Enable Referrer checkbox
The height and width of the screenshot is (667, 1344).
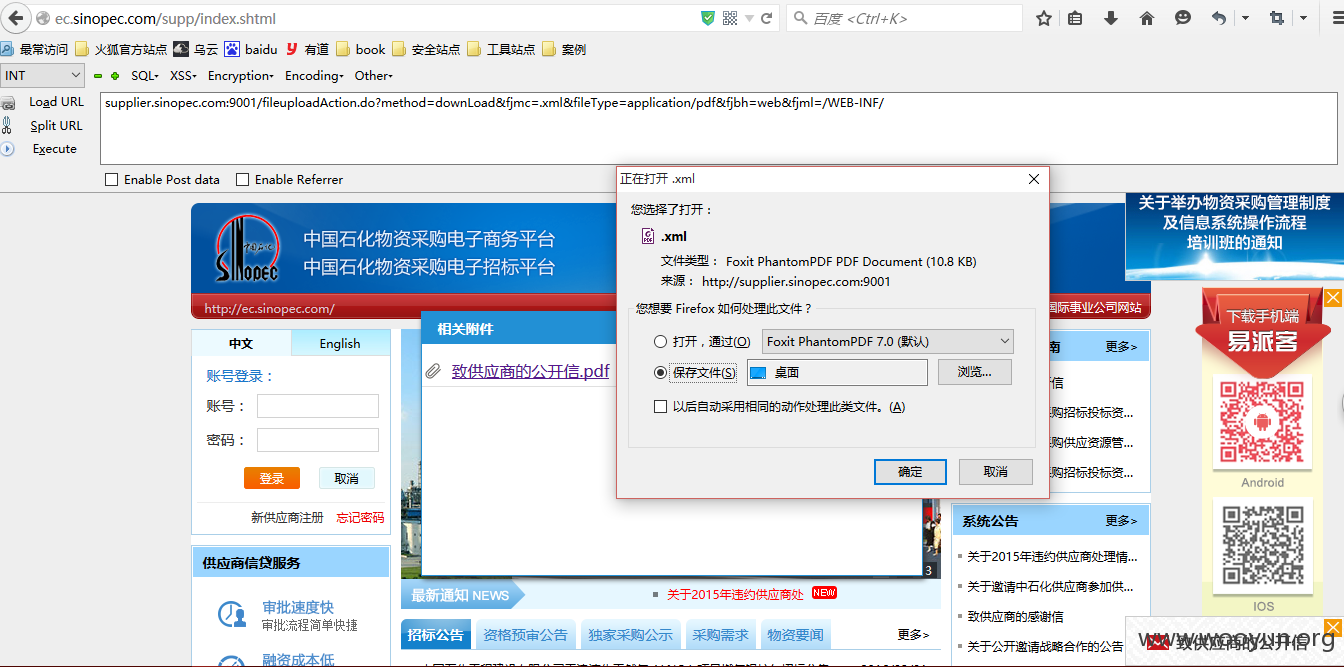pos(242,180)
